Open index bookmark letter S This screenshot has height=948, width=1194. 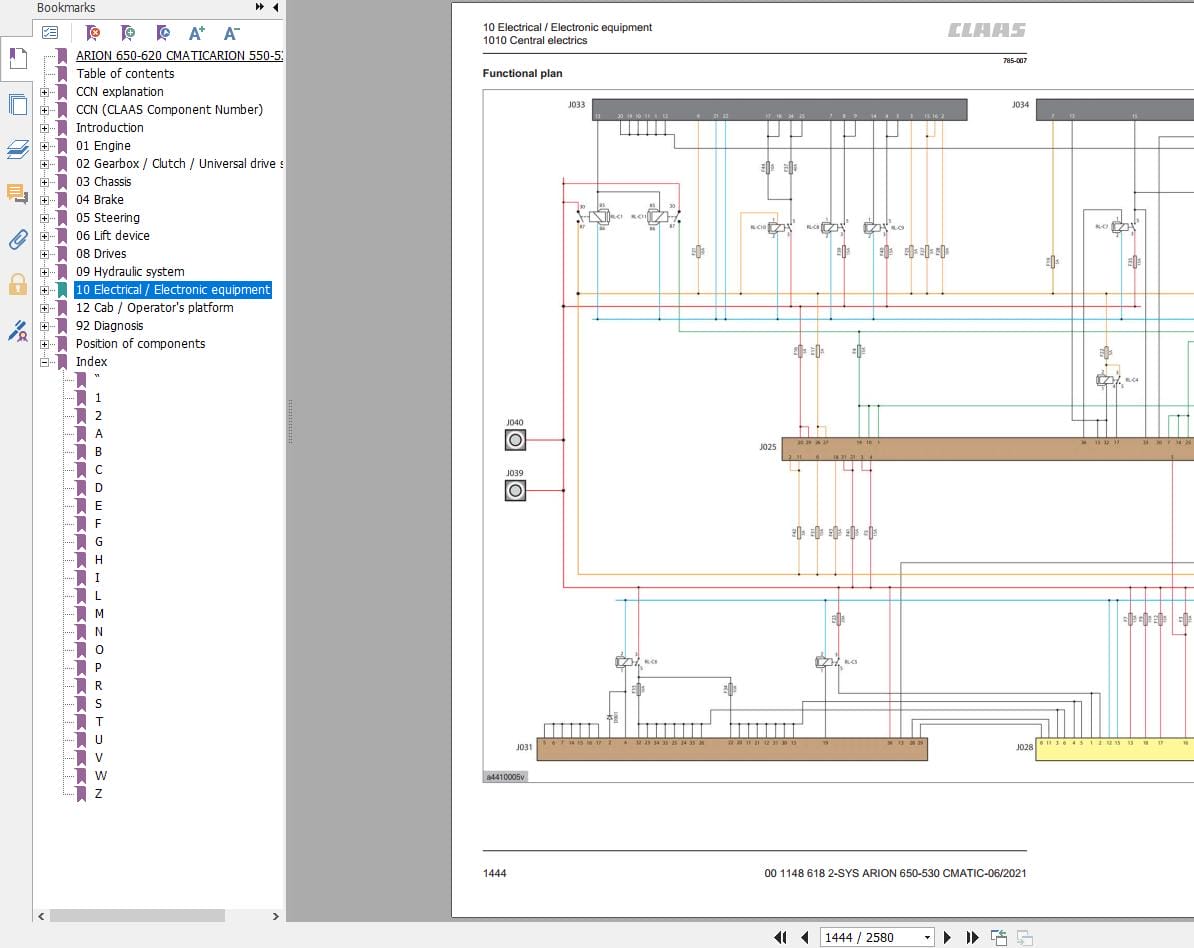click(x=98, y=704)
